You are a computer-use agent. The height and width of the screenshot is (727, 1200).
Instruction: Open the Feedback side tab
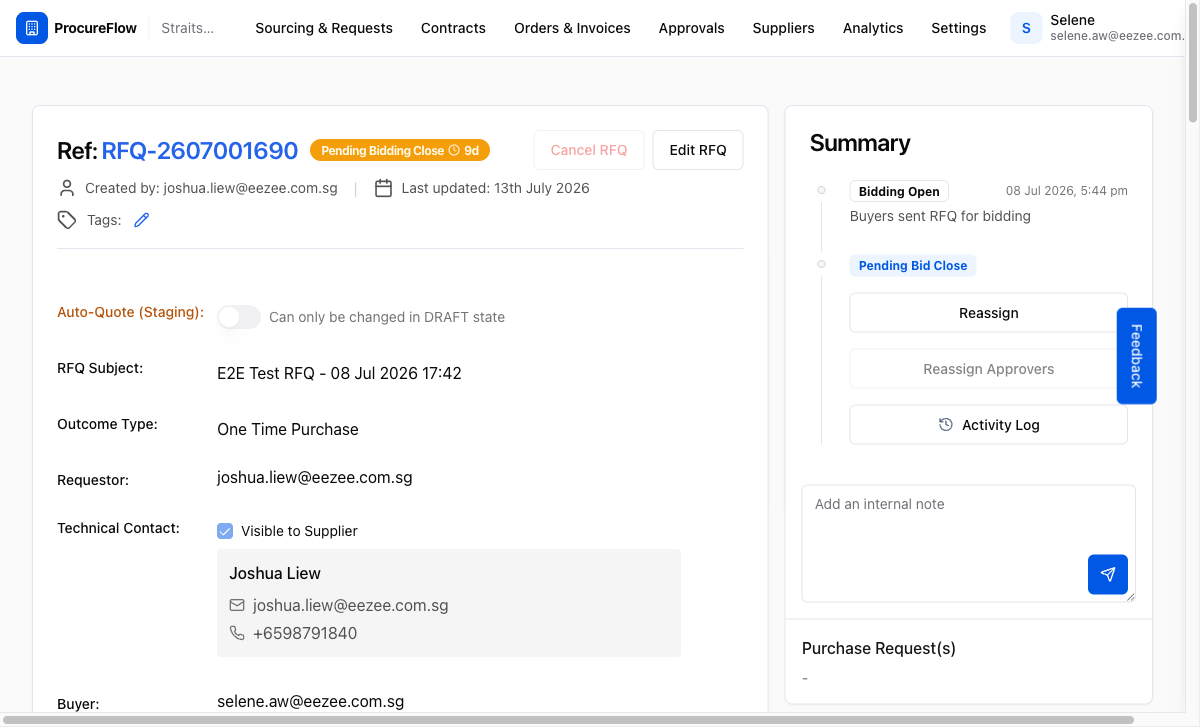(1136, 356)
